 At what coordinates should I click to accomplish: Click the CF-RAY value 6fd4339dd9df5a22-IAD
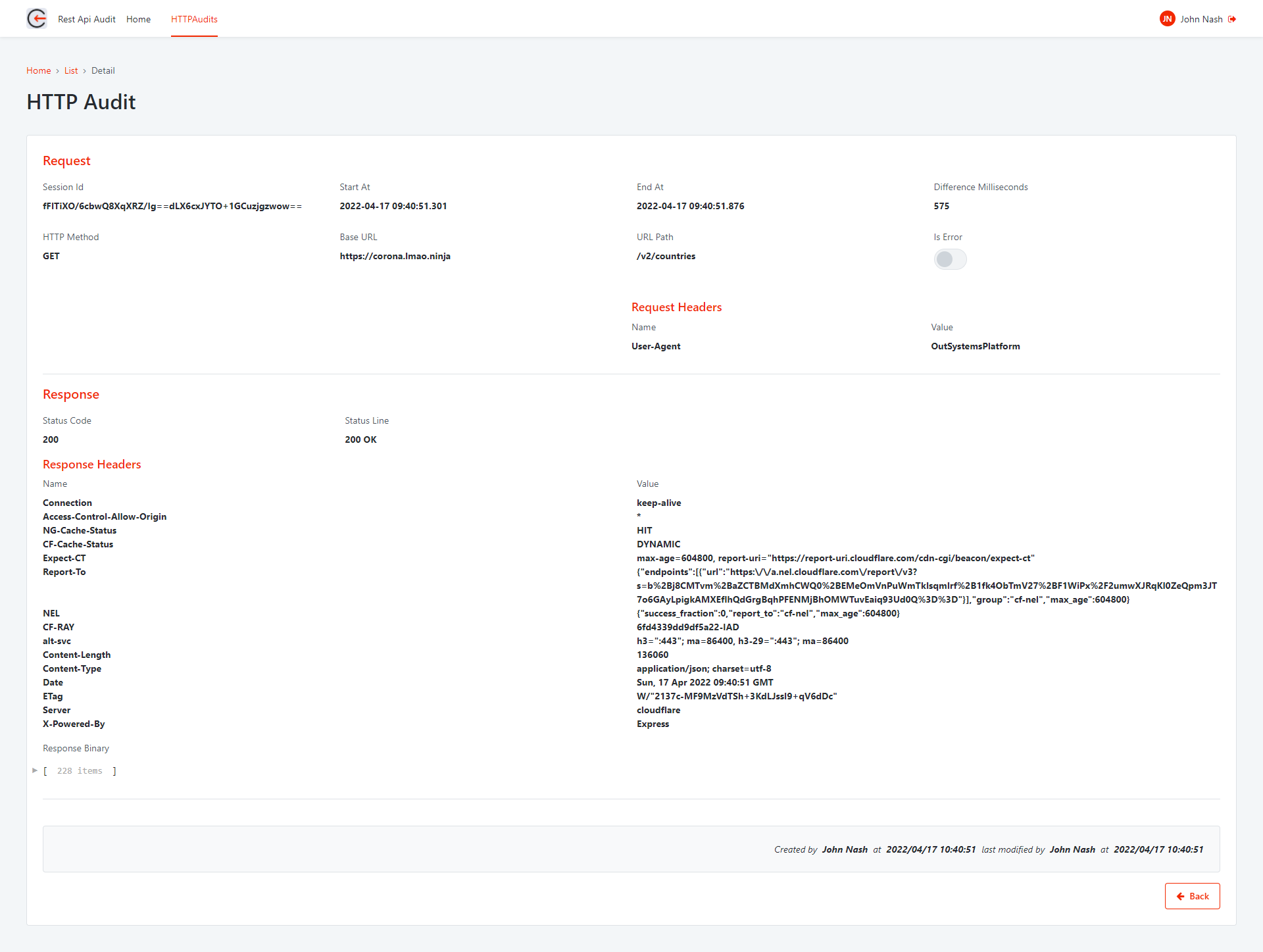(688, 627)
